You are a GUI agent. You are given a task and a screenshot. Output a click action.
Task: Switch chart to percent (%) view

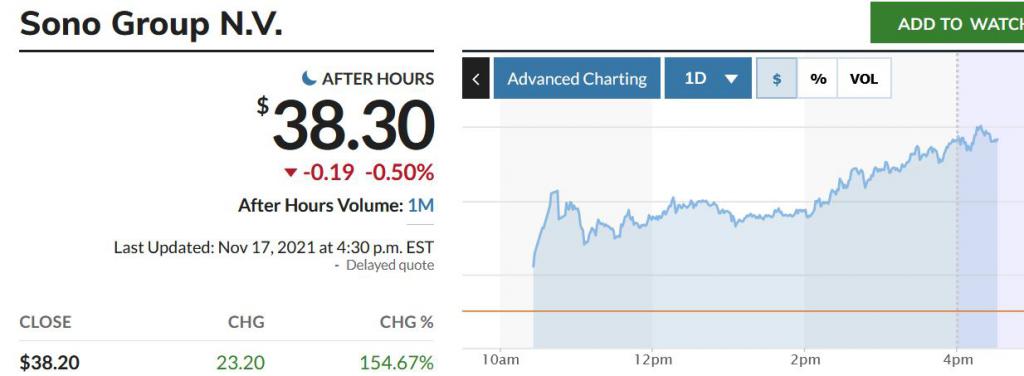[818, 78]
